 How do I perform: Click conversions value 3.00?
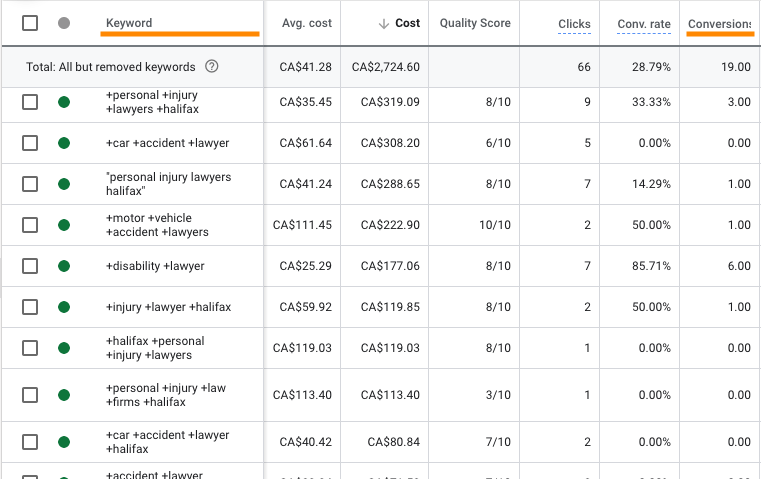click(x=739, y=102)
